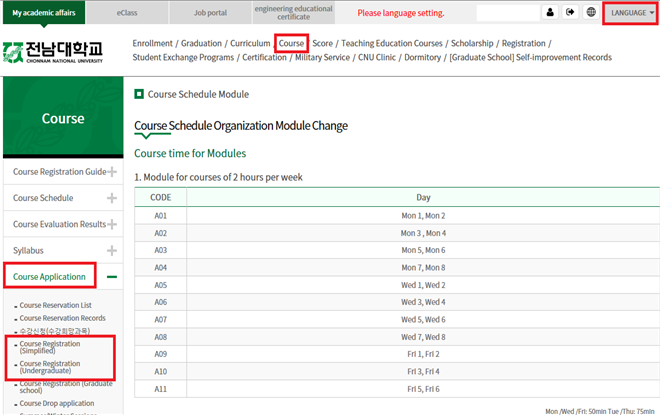Open the CNU Clinic menu
660x419 pixels.
[x=377, y=57]
